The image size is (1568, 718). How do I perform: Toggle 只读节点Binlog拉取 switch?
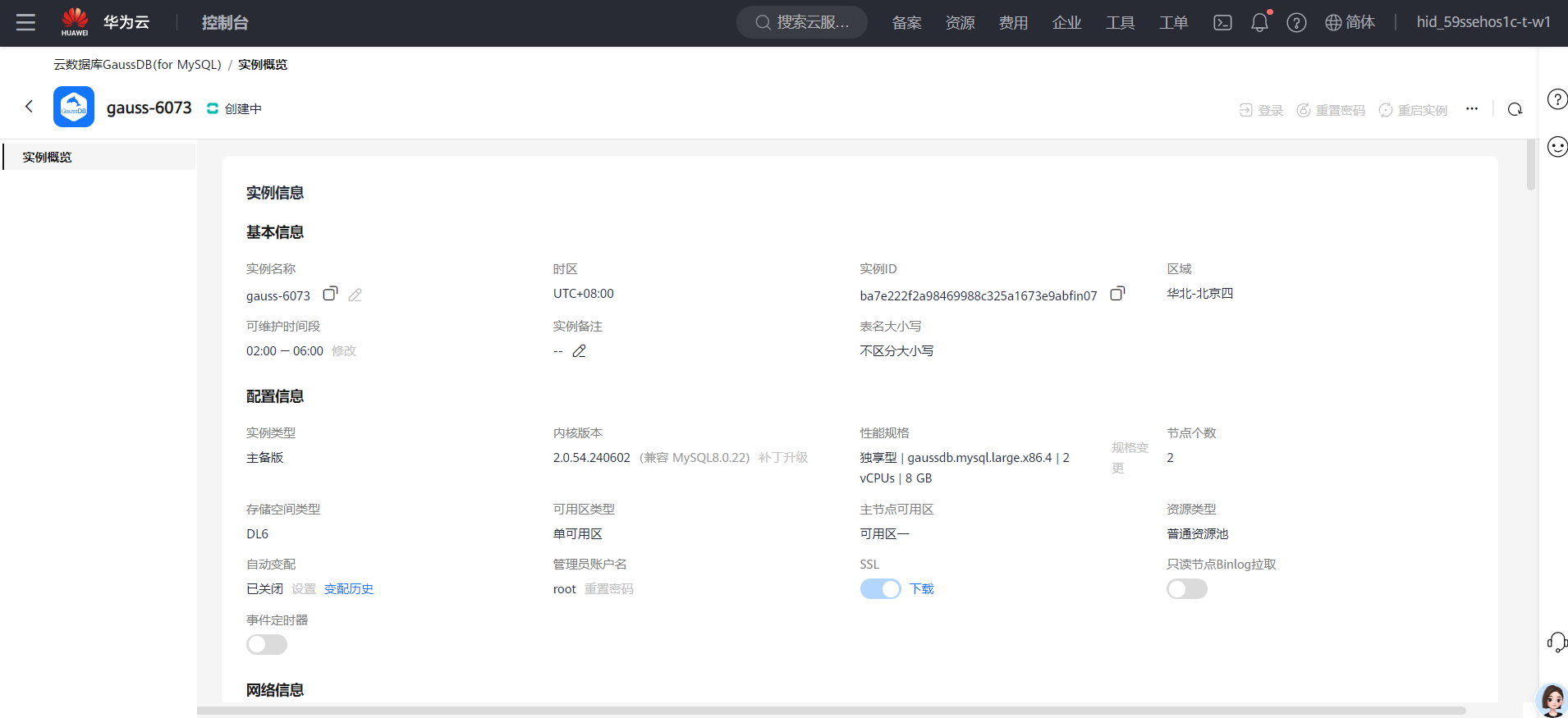(1187, 589)
